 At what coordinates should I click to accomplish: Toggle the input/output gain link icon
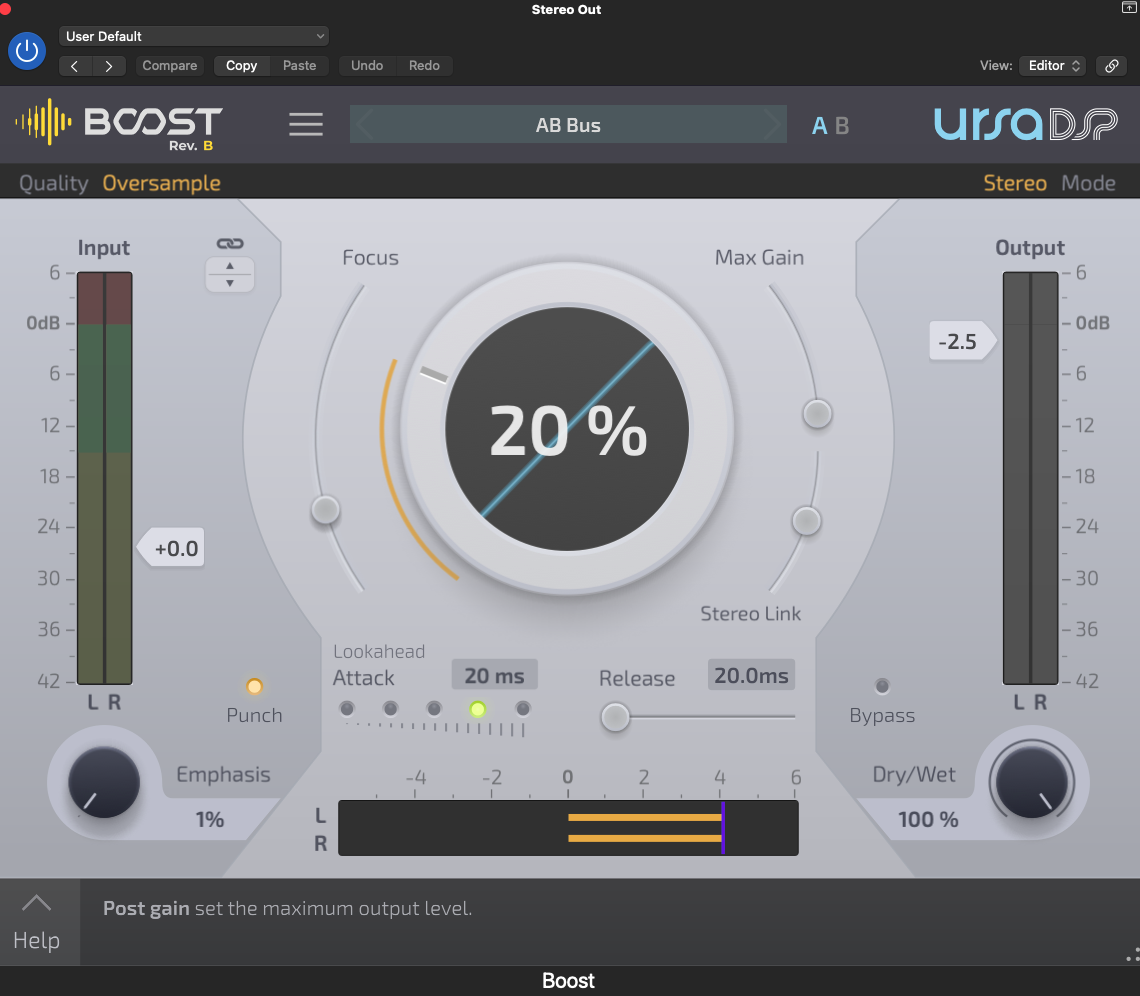point(230,244)
